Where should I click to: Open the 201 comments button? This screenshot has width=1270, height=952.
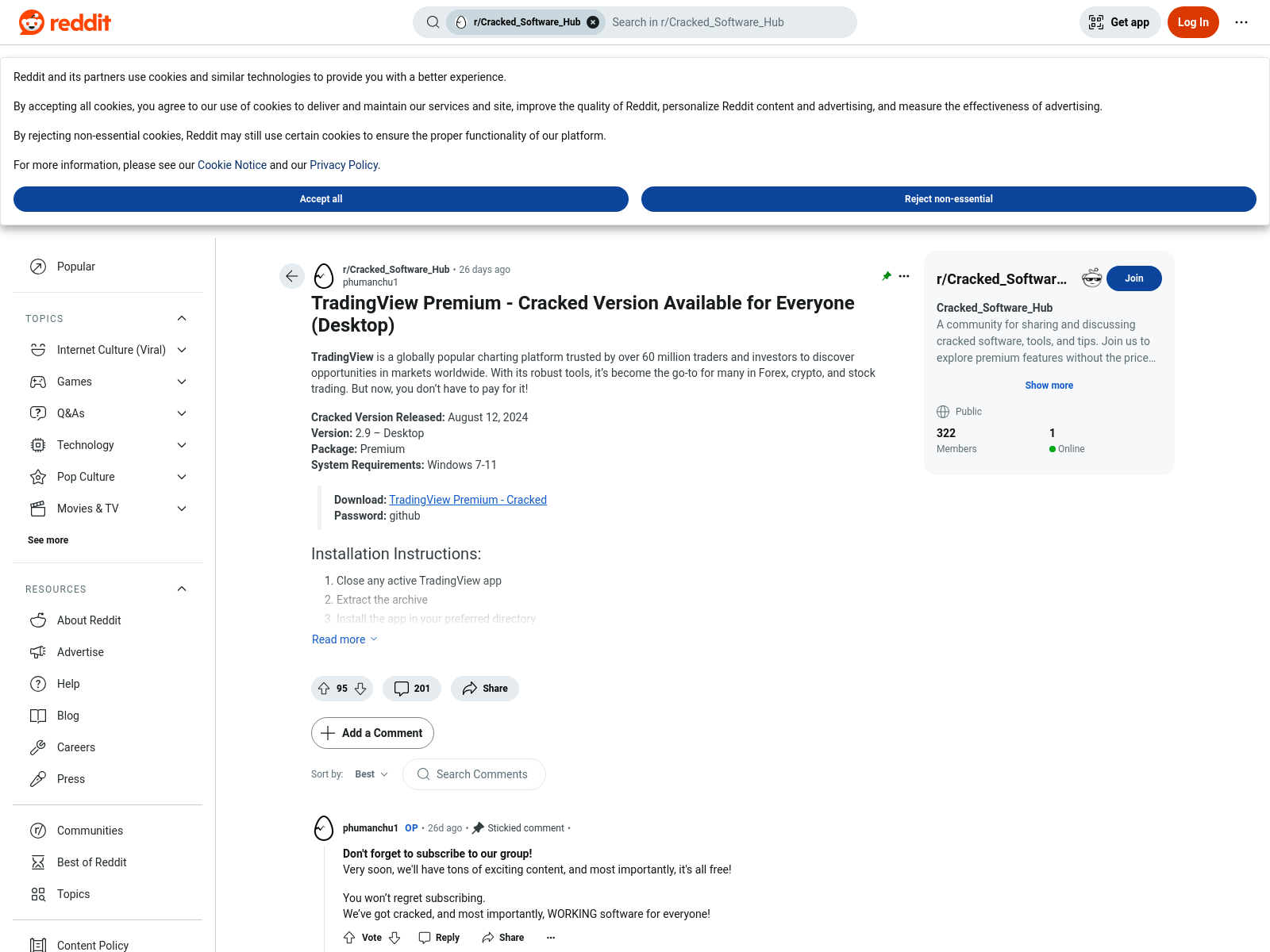click(412, 689)
